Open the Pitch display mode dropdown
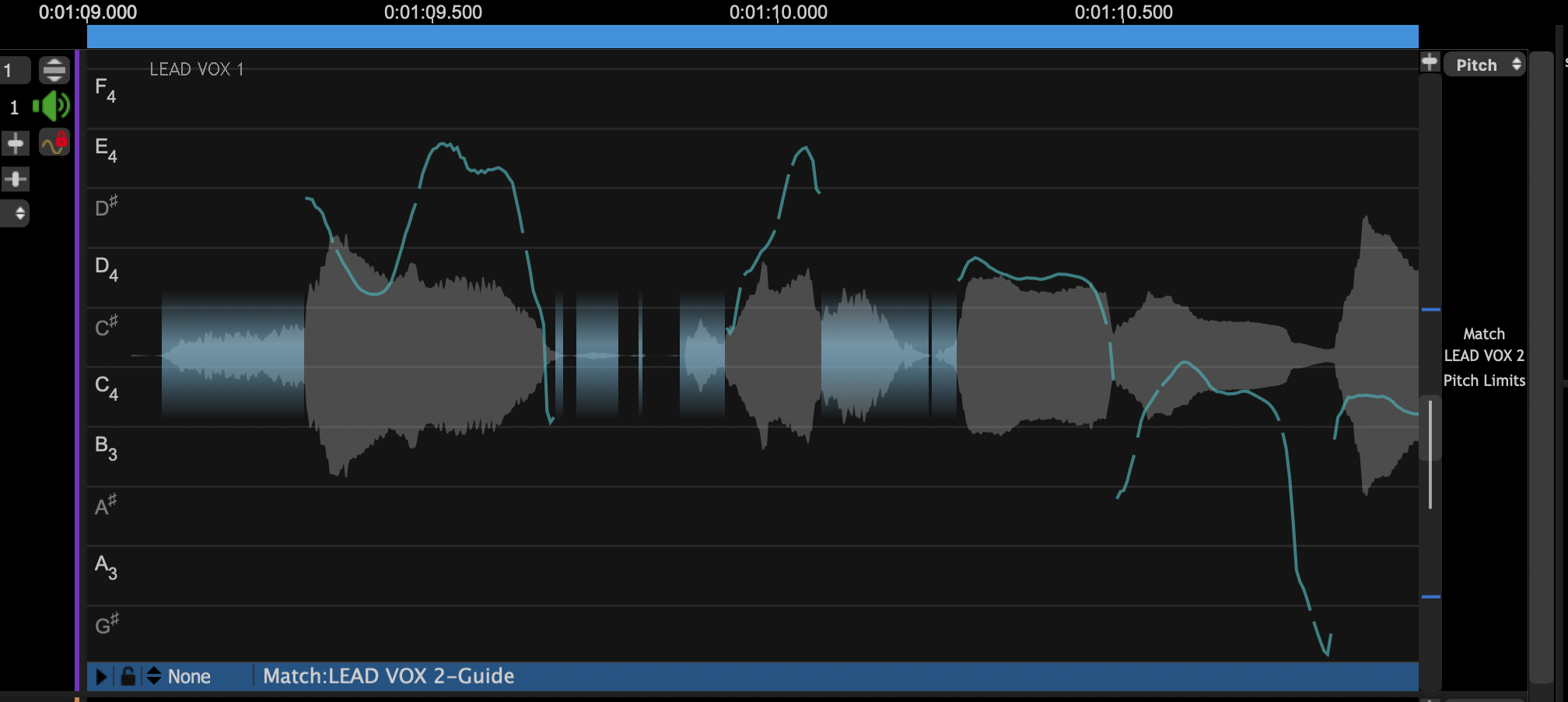Viewport: 1568px width, 702px height. (x=1485, y=65)
